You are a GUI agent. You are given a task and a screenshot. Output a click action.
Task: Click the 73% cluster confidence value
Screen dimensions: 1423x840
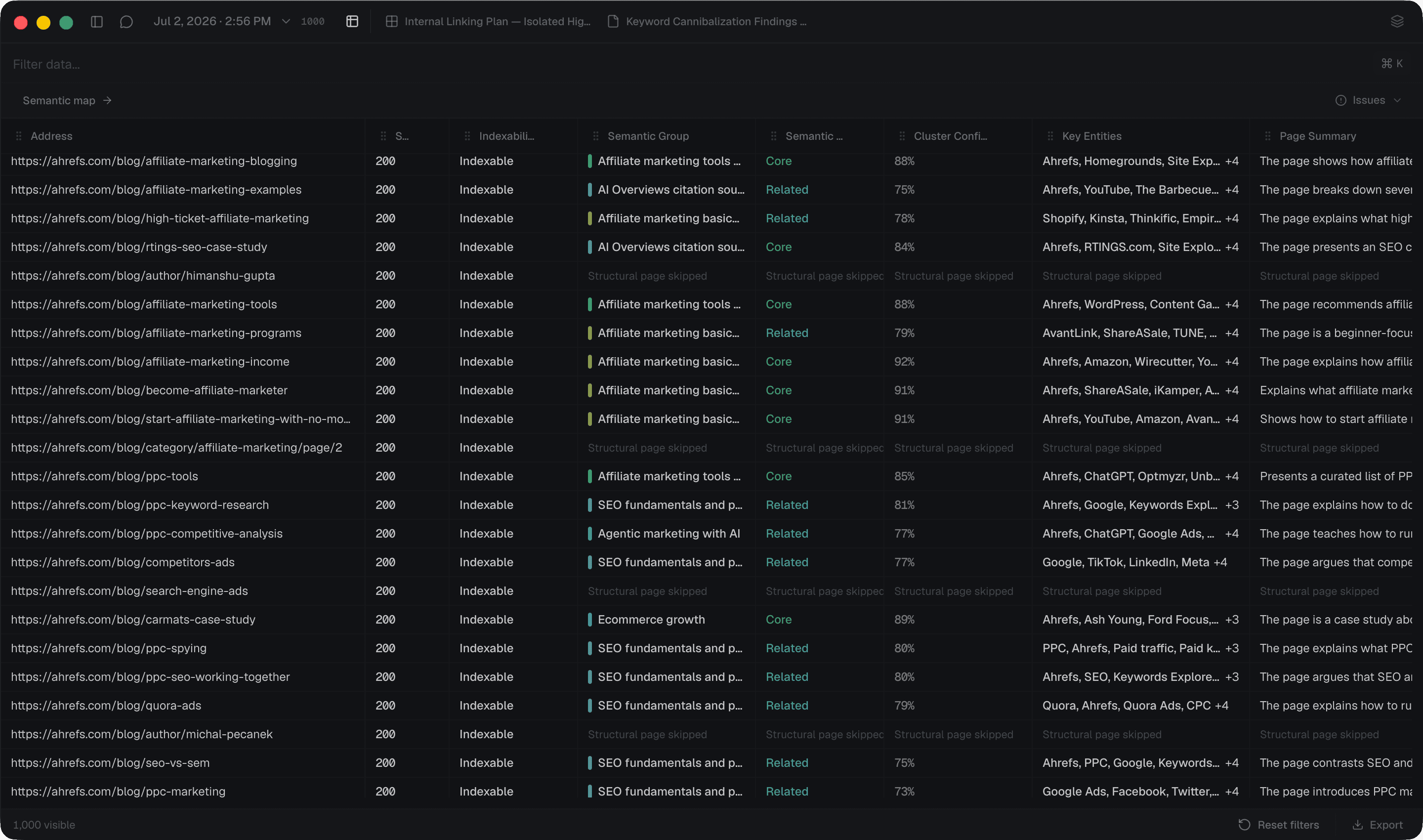tap(904, 791)
